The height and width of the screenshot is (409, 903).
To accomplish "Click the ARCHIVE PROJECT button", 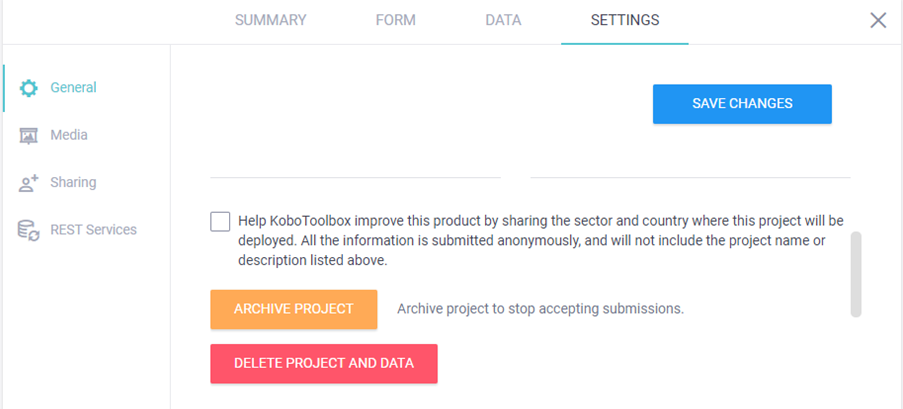I will pos(293,309).
